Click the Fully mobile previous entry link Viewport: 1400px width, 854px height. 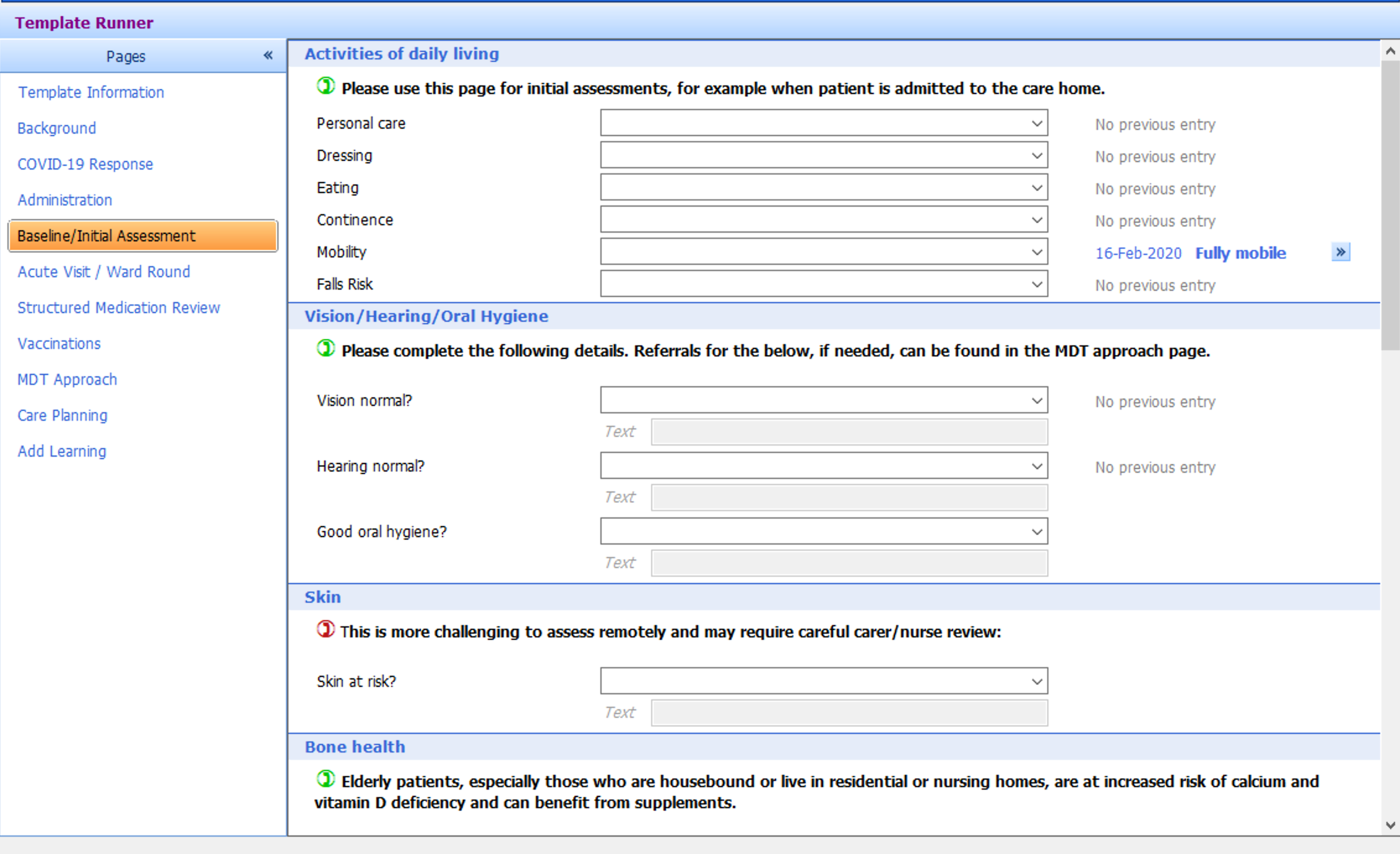click(x=1240, y=252)
